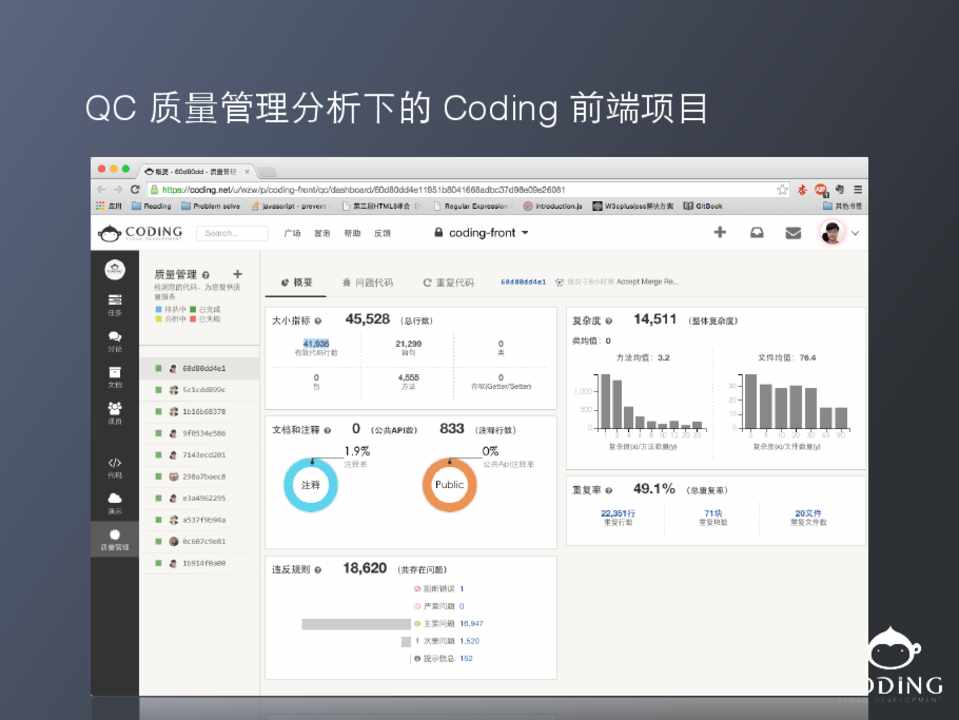Open the Chrome hamburger menu
This screenshot has height=720, width=959.
point(857,189)
